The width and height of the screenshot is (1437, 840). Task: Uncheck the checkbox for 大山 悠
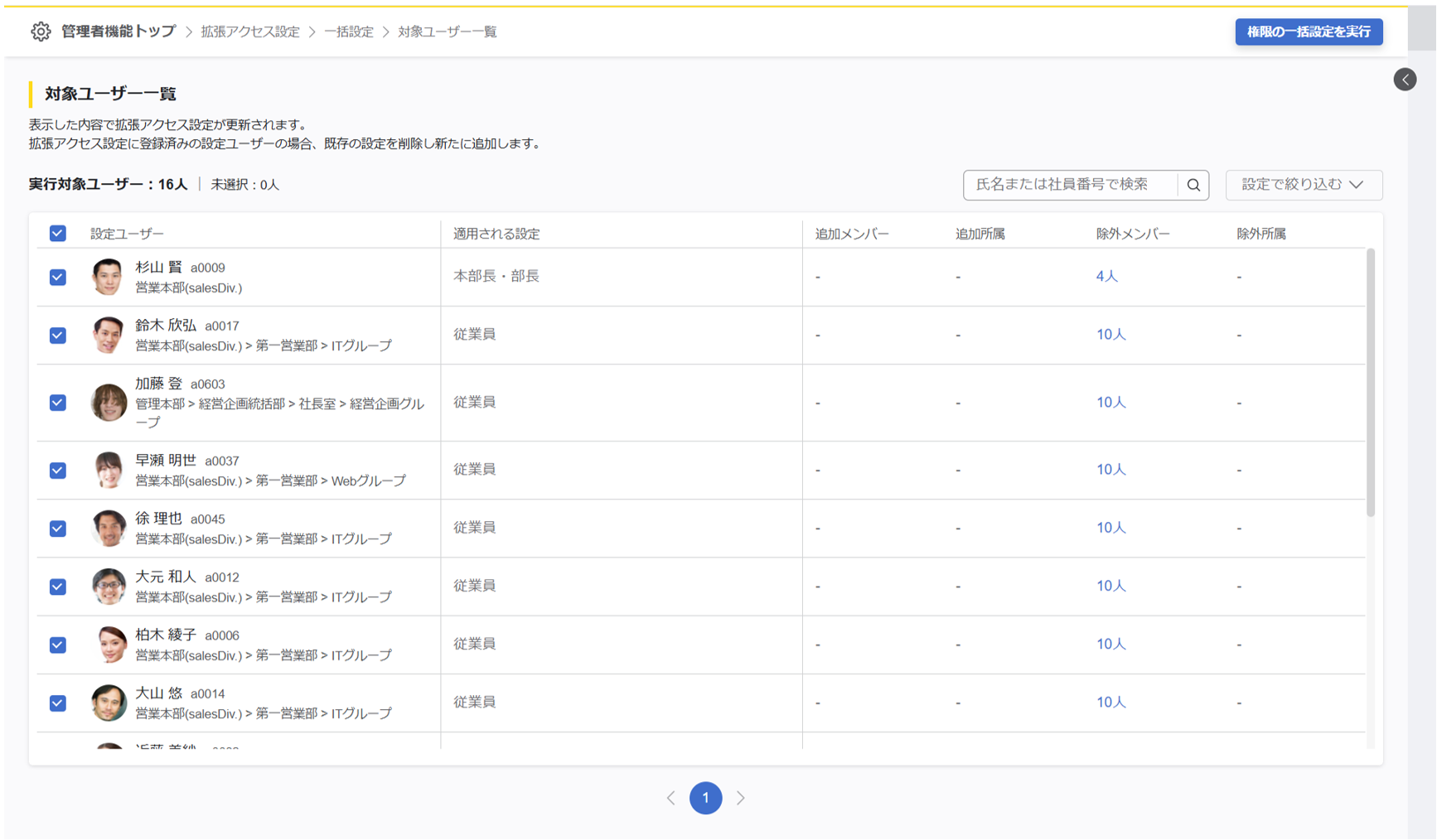(x=57, y=702)
